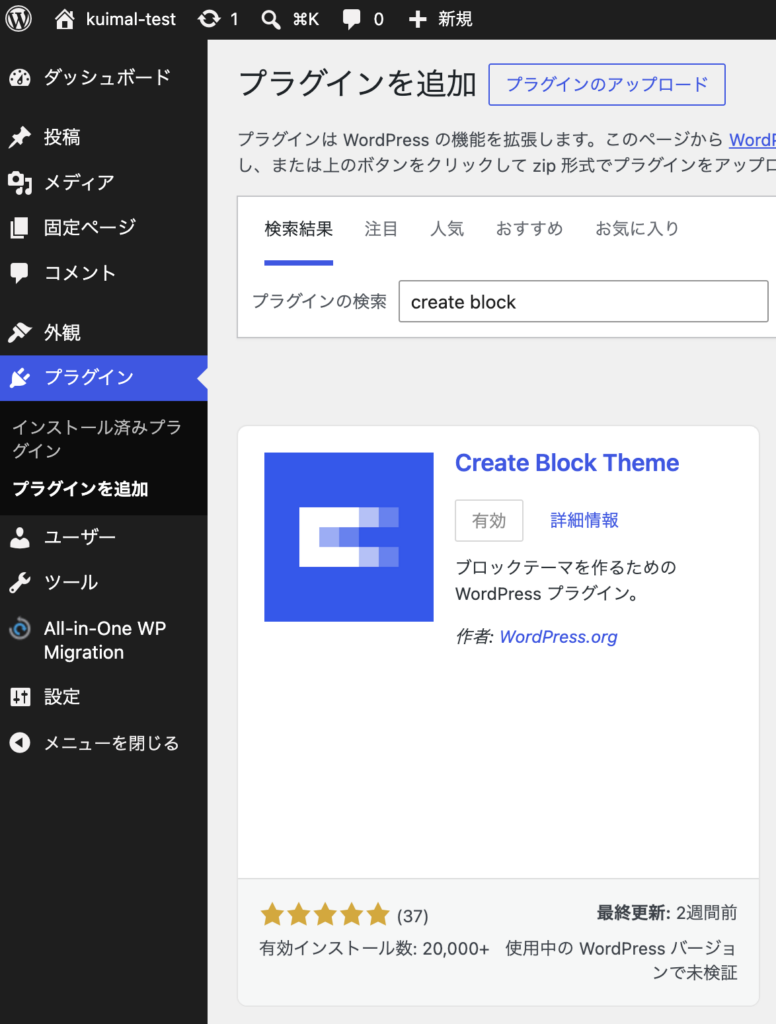Open the search ⌘K command palette icon
This screenshot has height=1024, width=776.
270,19
